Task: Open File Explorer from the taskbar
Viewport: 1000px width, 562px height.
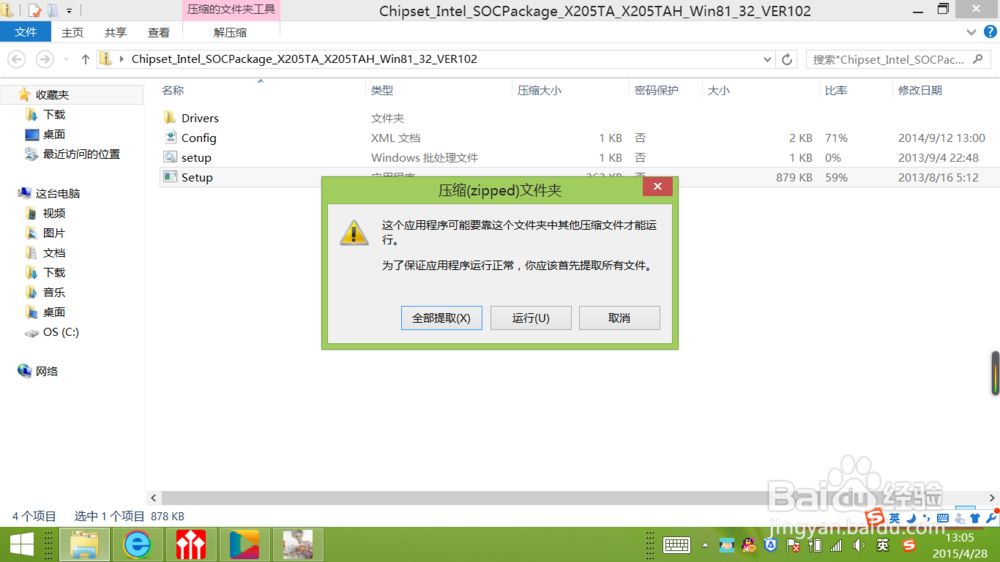Action: 84,545
